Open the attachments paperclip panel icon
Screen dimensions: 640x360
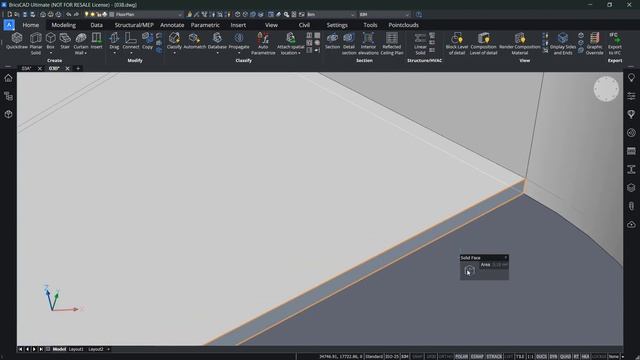click(x=631, y=206)
